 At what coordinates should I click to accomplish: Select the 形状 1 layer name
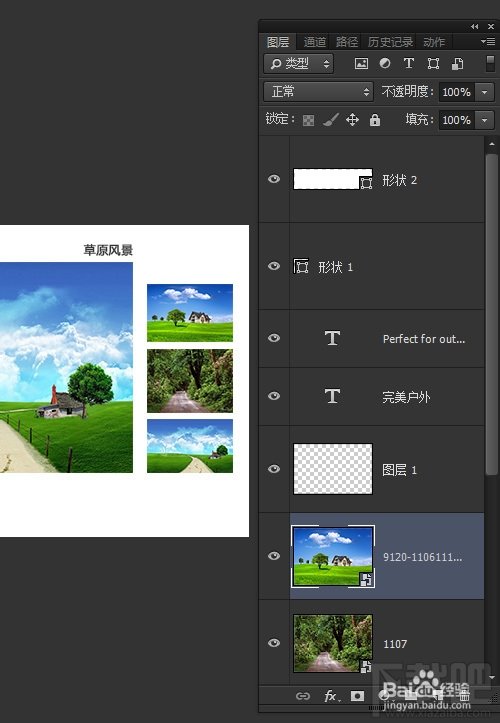click(335, 267)
